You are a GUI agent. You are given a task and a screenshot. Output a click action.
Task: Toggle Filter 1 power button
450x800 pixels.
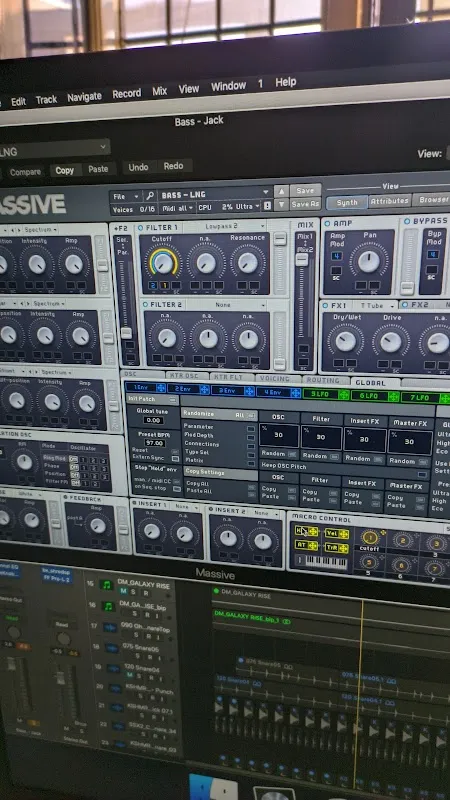tap(139, 227)
